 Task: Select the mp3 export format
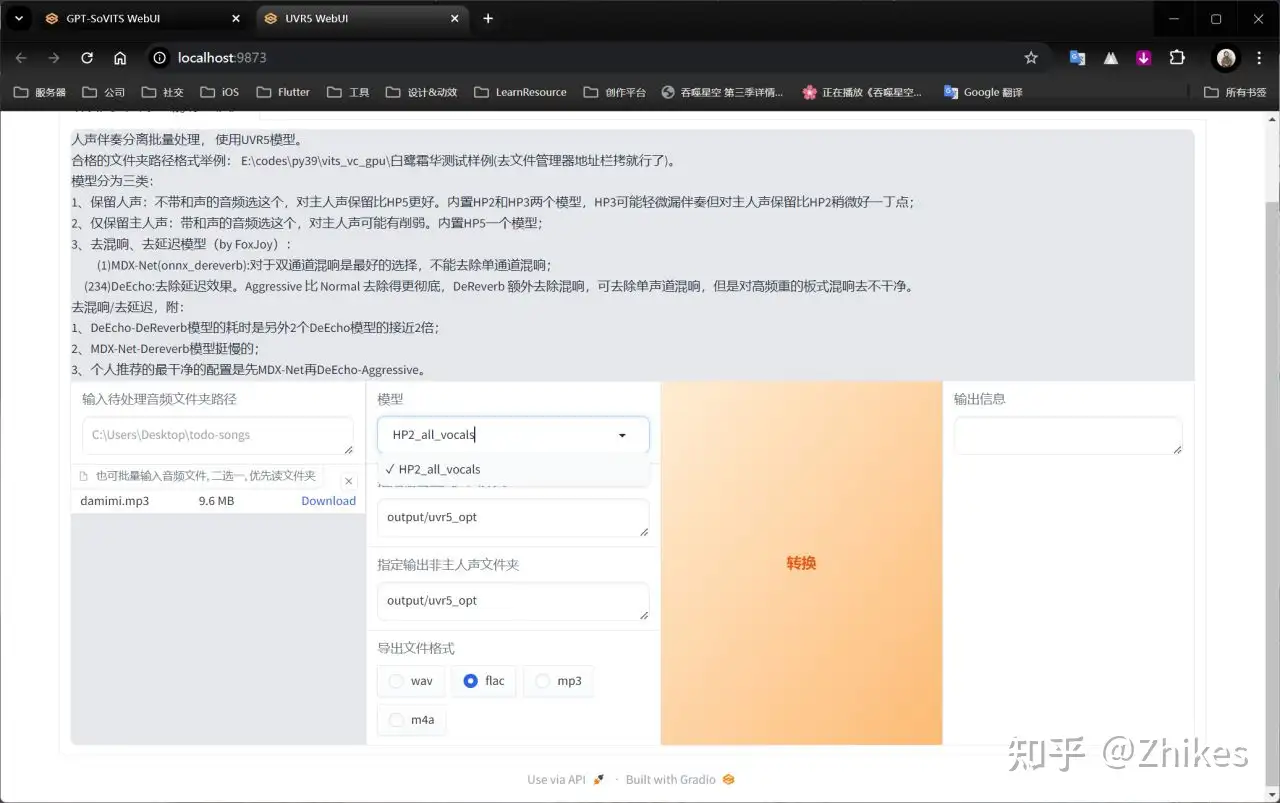pyautogui.click(x=558, y=681)
